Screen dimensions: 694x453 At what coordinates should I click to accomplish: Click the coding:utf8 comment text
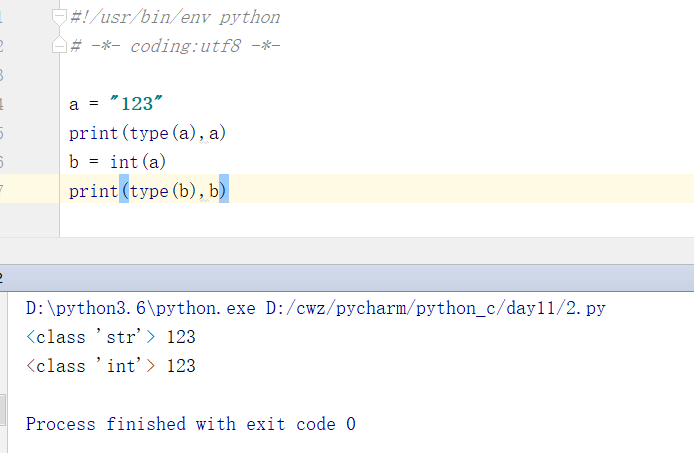[x=185, y=46]
